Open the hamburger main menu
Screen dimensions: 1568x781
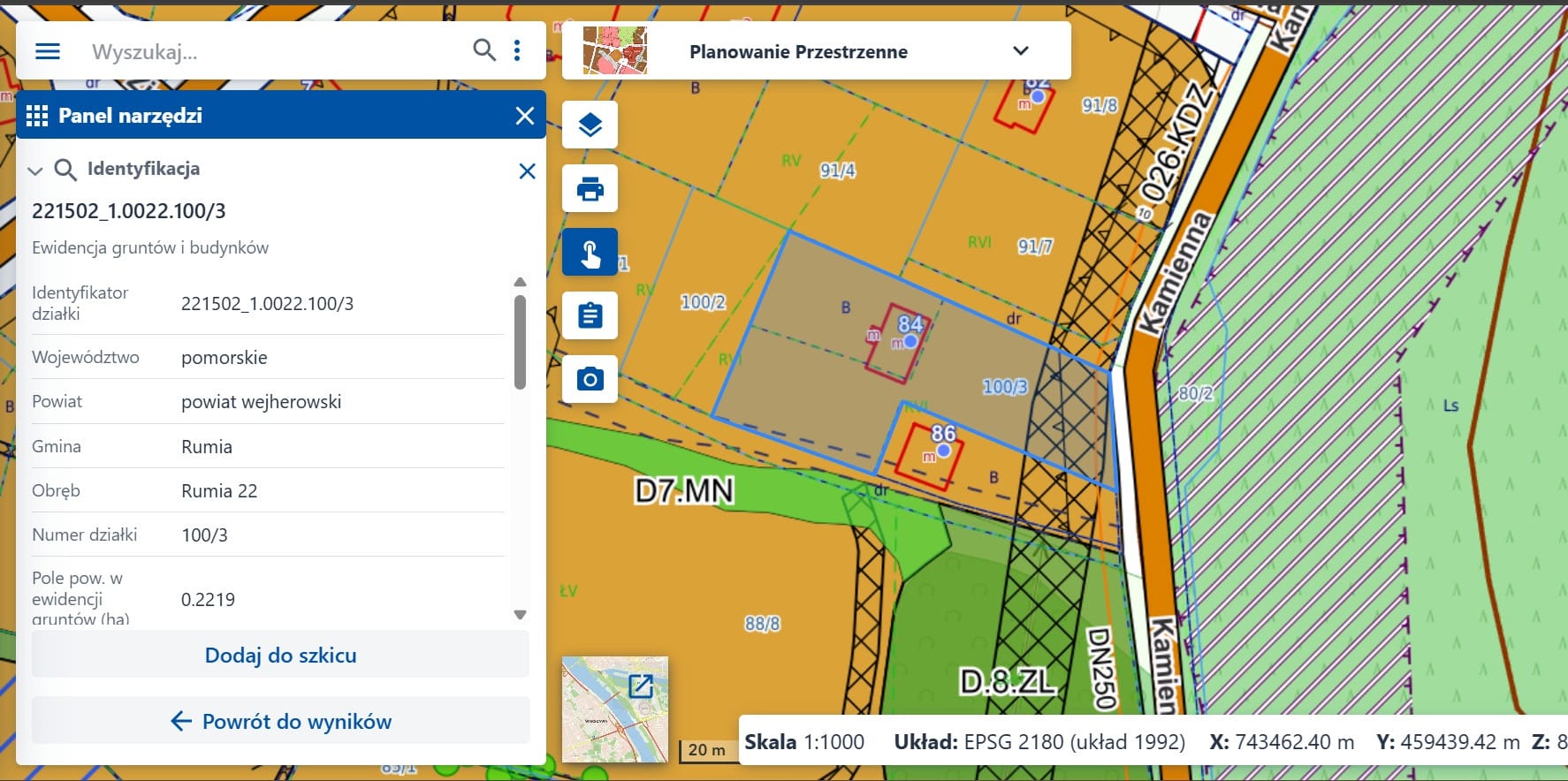(48, 51)
